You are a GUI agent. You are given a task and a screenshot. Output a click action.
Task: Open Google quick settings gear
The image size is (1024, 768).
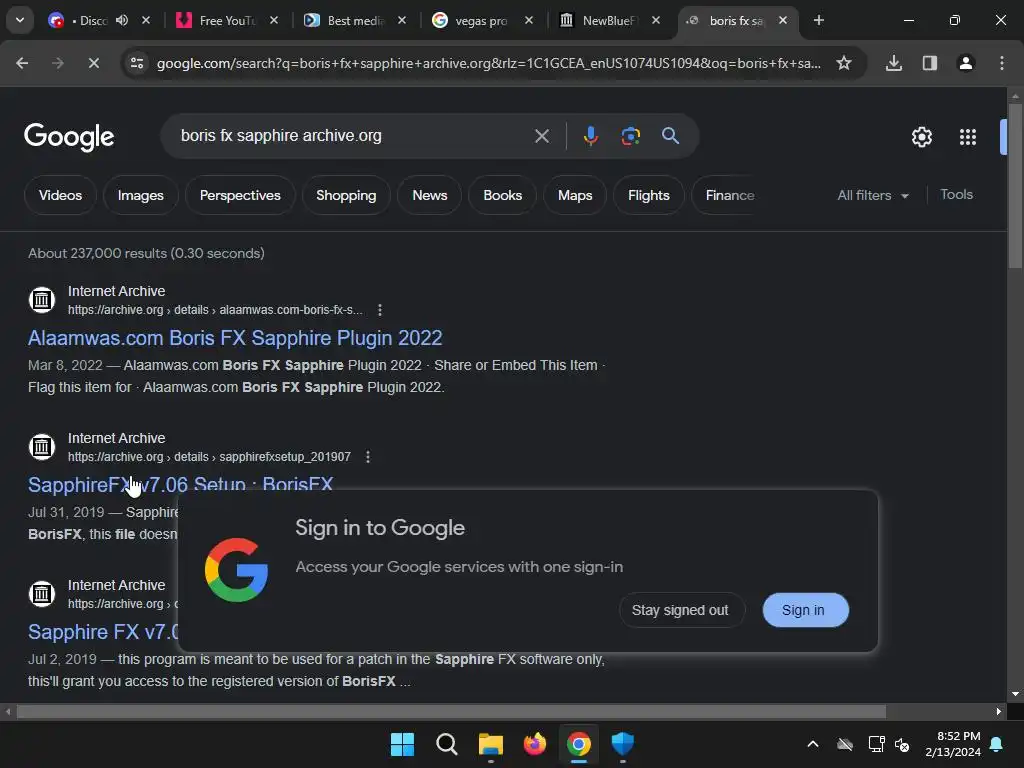coord(921,137)
